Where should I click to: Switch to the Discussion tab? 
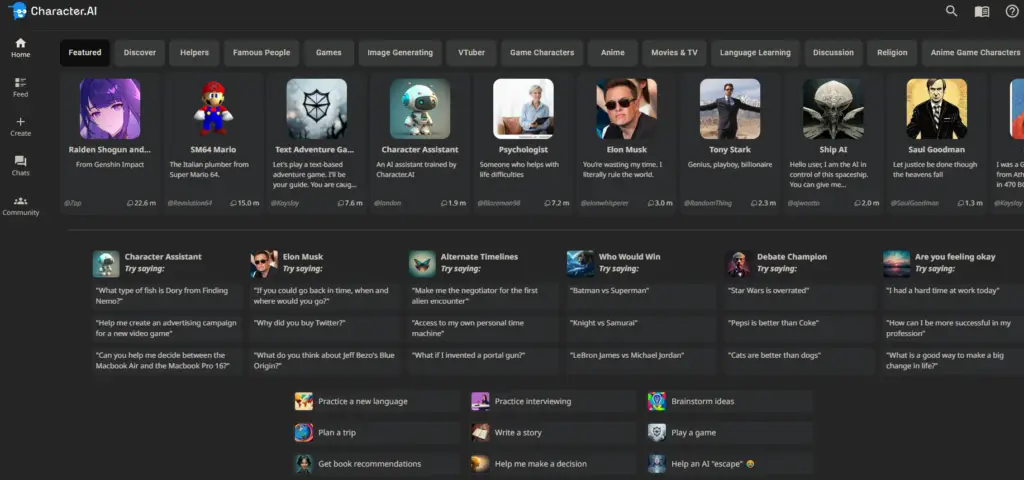coord(833,53)
